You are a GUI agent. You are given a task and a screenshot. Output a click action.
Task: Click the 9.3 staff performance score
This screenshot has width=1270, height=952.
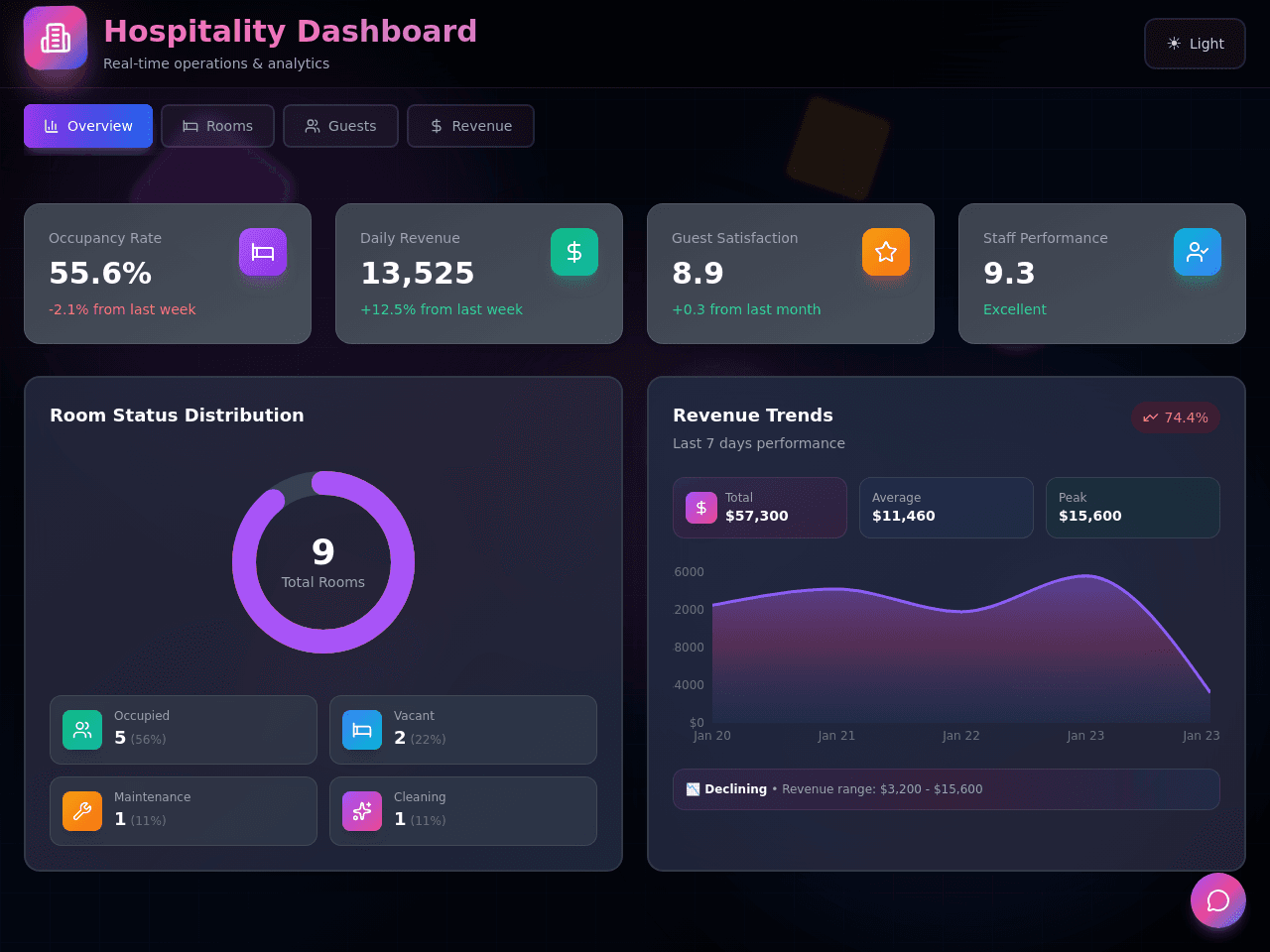point(1009,273)
